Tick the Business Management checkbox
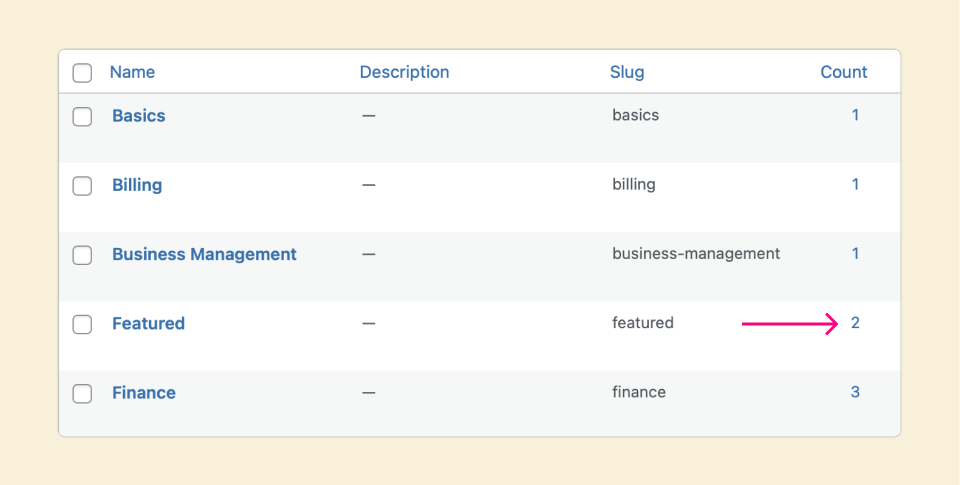960x485 pixels. click(82, 255)
